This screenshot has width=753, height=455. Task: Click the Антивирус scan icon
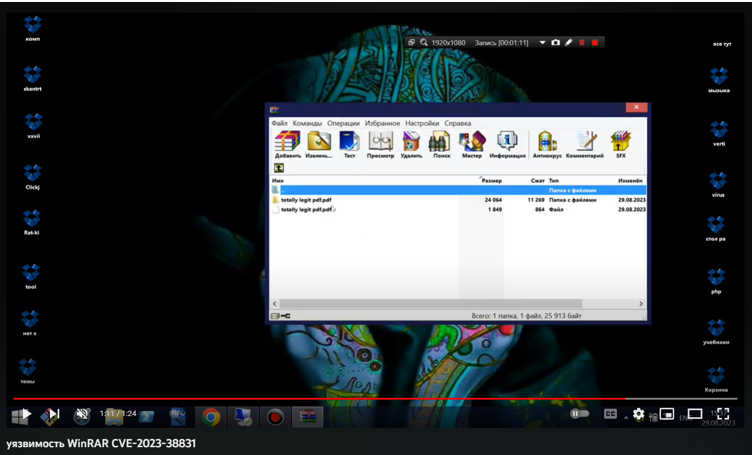point(547,144)
